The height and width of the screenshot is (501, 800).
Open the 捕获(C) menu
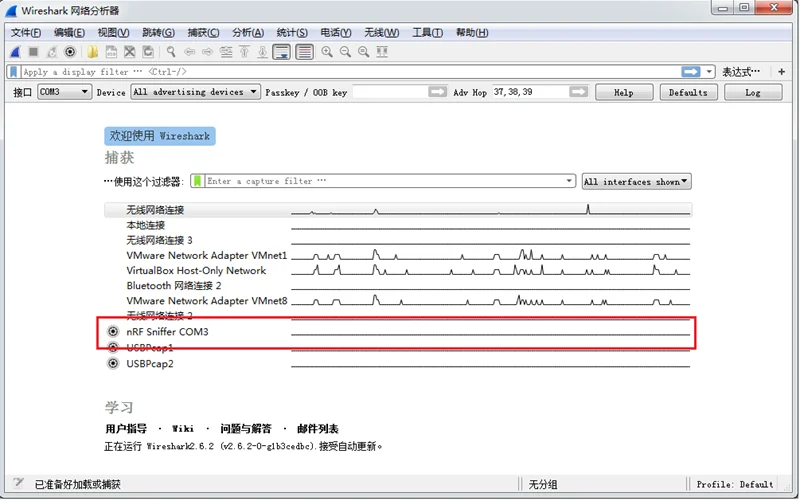tap(203, 33)
